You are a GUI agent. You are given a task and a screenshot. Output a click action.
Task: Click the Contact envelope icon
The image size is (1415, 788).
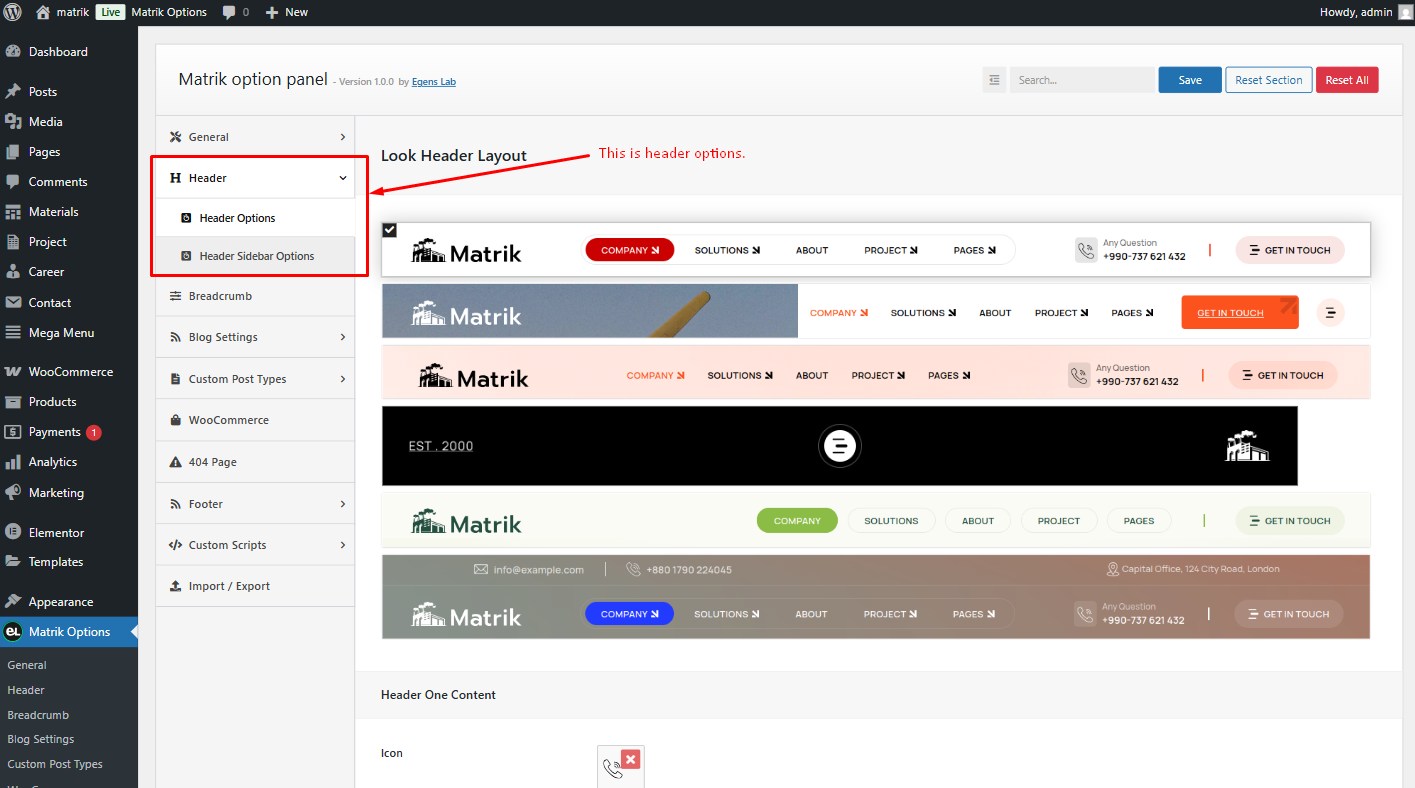coord(13,302)
